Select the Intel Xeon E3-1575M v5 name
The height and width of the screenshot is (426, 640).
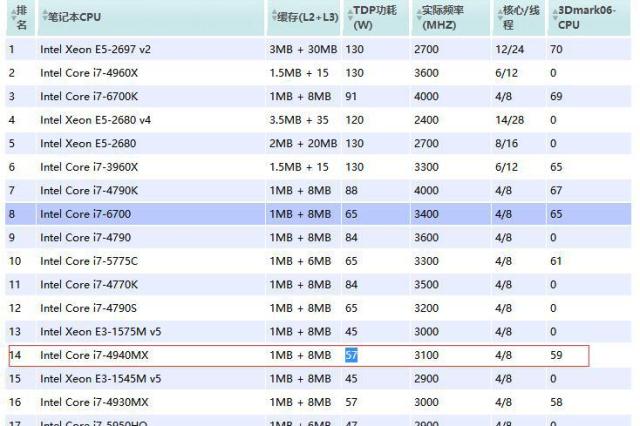(x=101, y=332)
